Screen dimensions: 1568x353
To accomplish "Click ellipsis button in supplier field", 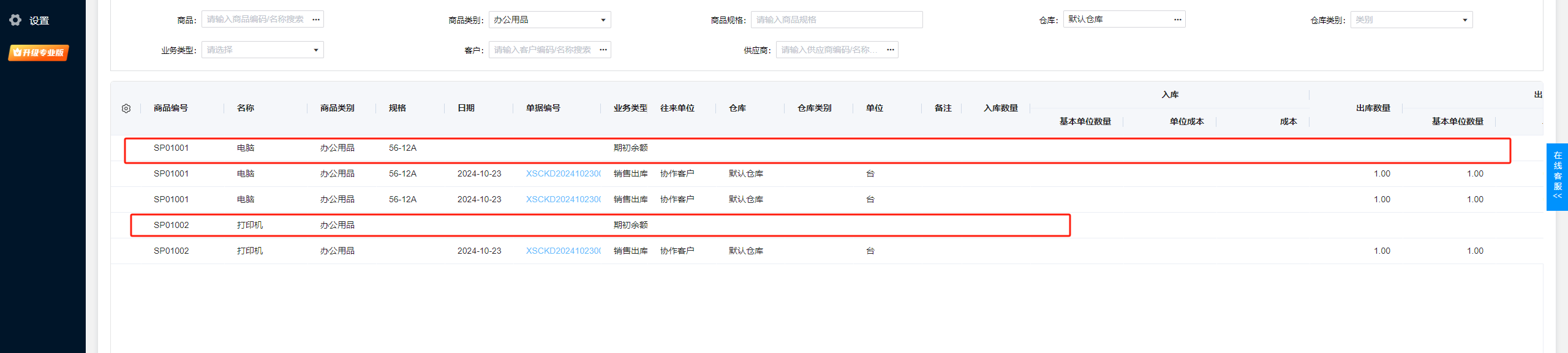I will coord(891,50).
